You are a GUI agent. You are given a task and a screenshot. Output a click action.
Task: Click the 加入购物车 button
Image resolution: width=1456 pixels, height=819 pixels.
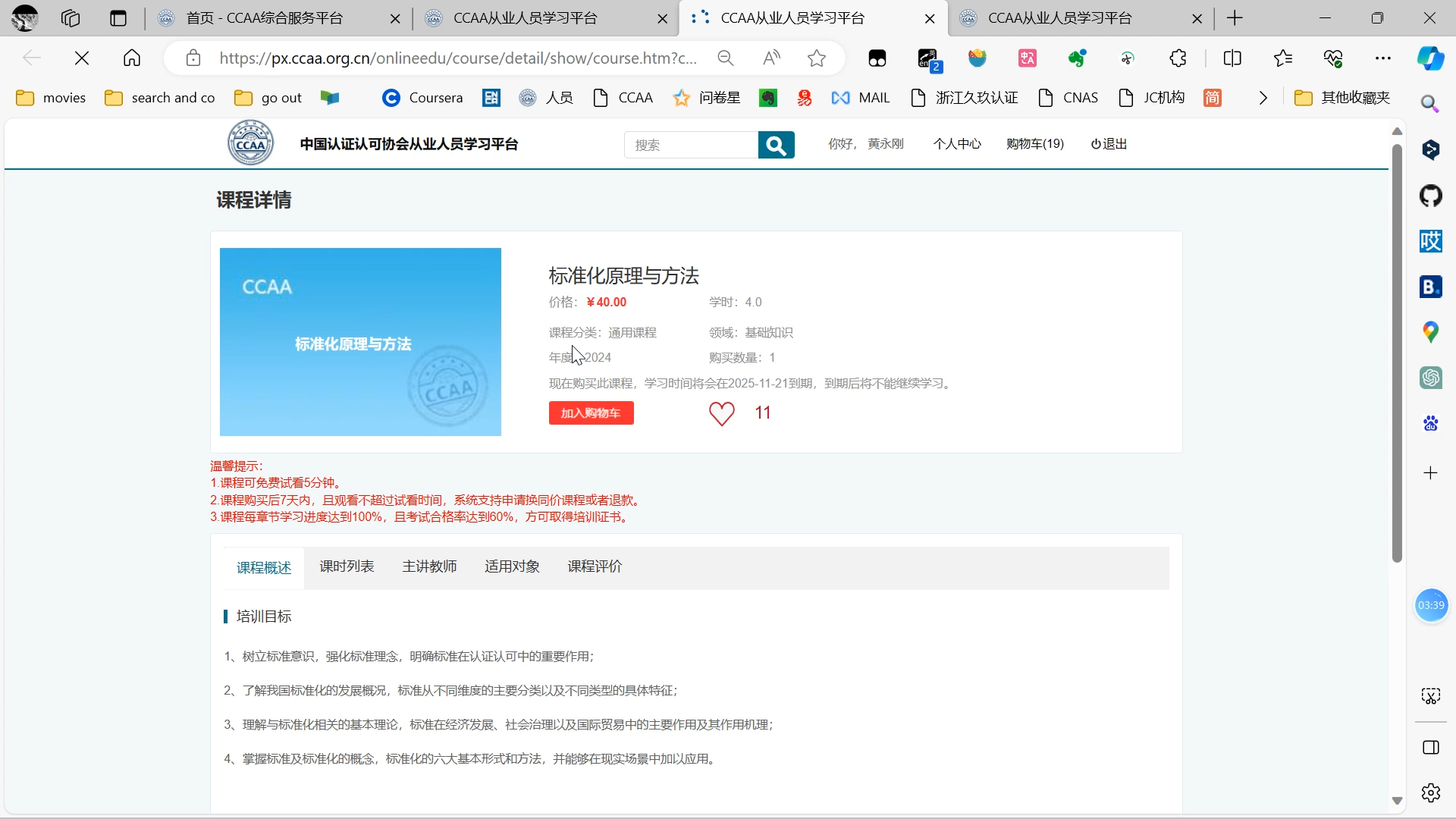pos(591,413)
